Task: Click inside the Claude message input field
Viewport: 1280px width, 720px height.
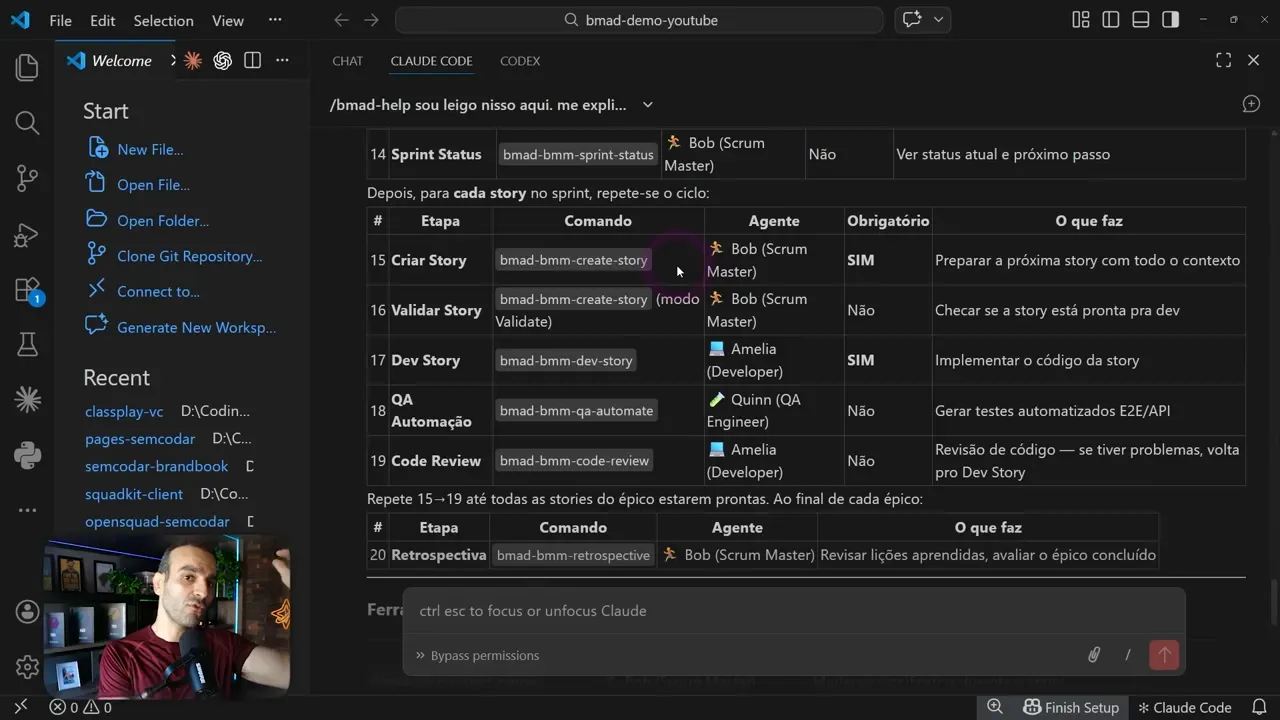Action: [700, 610]
